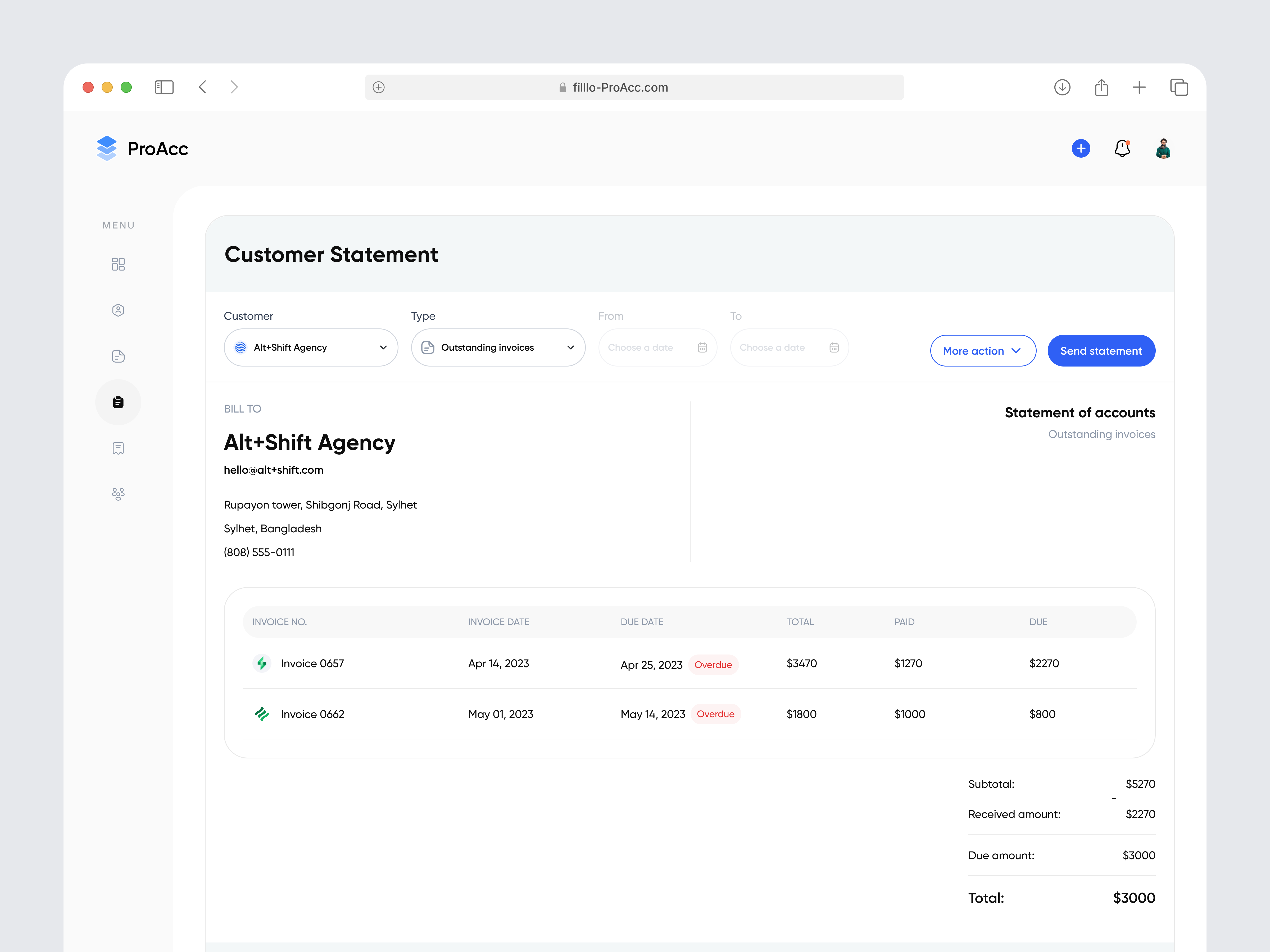Open the More action dropdown
The image size is (1270, 952).
(982, 351)
